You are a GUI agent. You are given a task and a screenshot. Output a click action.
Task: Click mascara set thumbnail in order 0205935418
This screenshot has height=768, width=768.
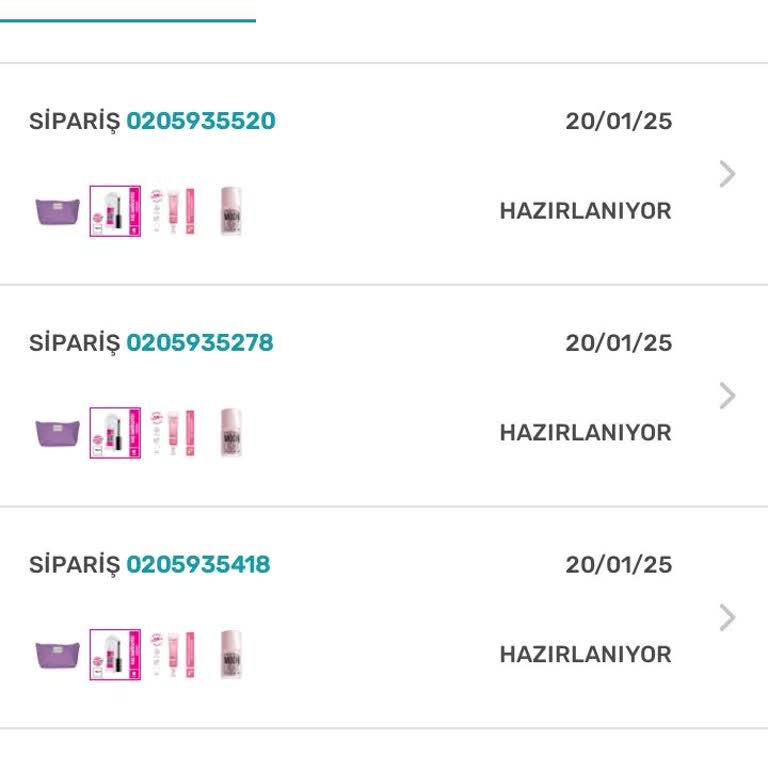tap(115, 655)
